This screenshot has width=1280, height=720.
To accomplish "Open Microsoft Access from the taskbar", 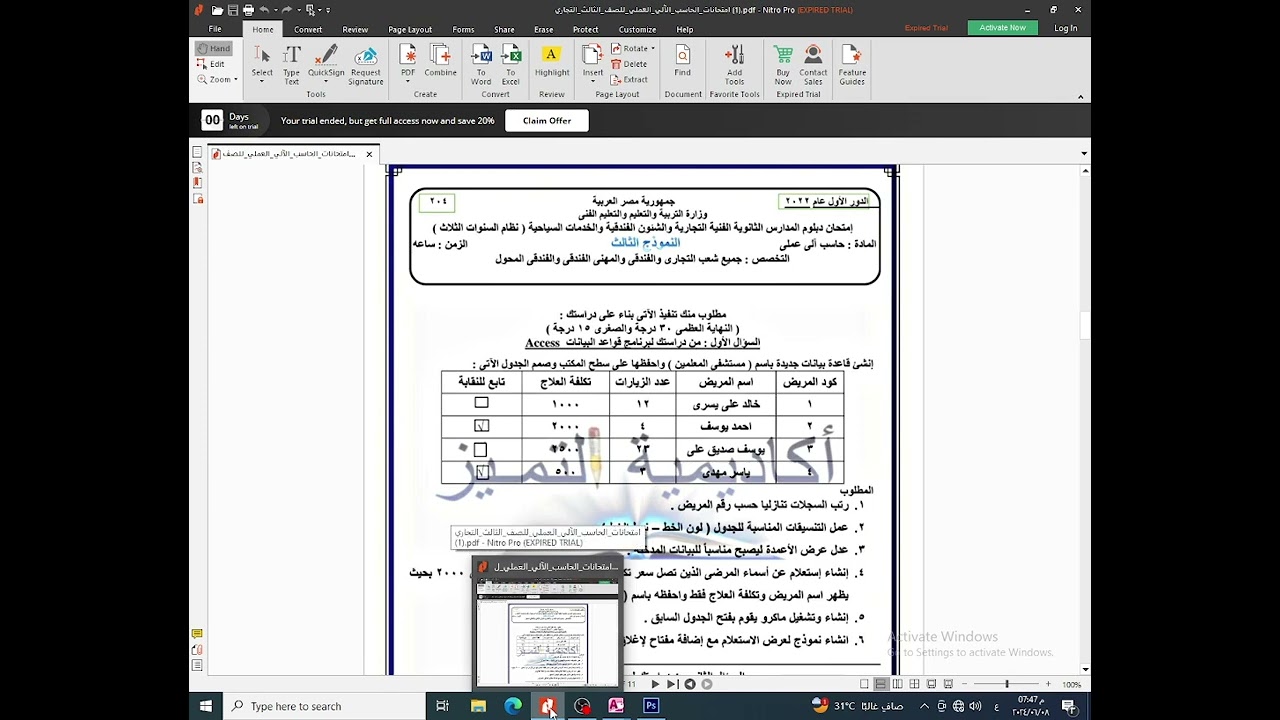I will point(616,706).
